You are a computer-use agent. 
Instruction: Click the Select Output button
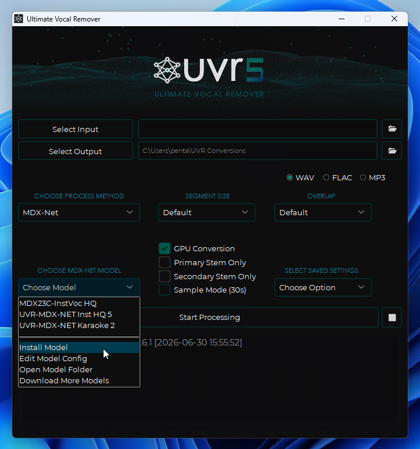pyautogui.click(x=76, y=151)
